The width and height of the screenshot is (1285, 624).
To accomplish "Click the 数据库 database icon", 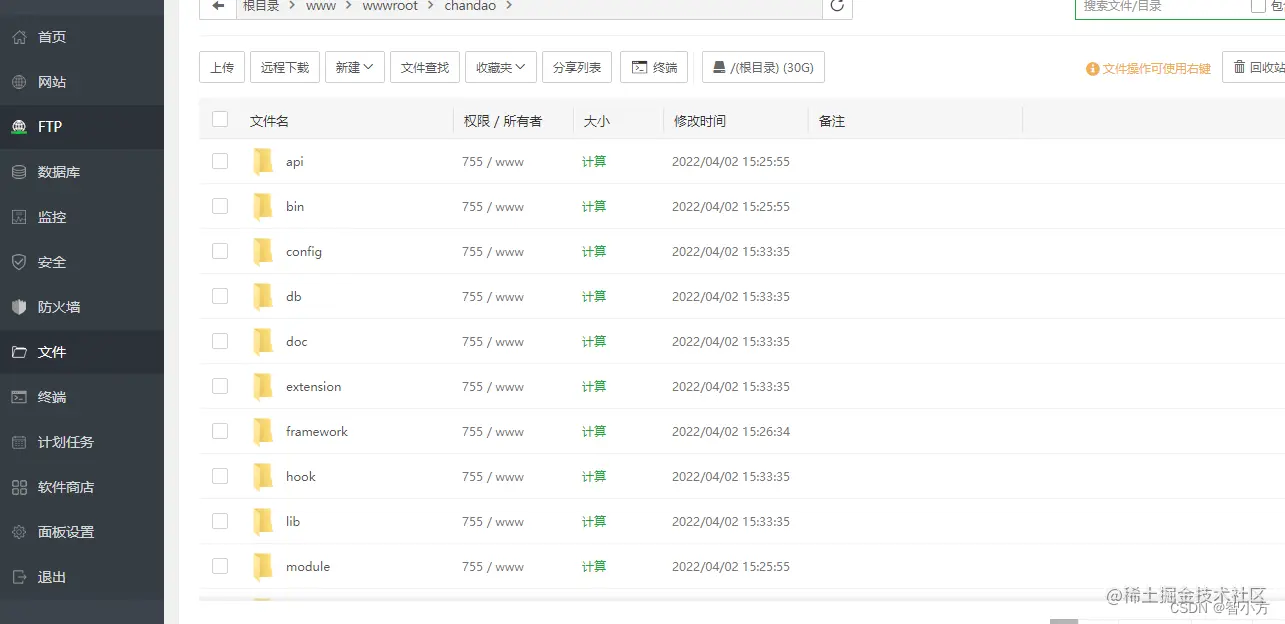I will (19, 172).
